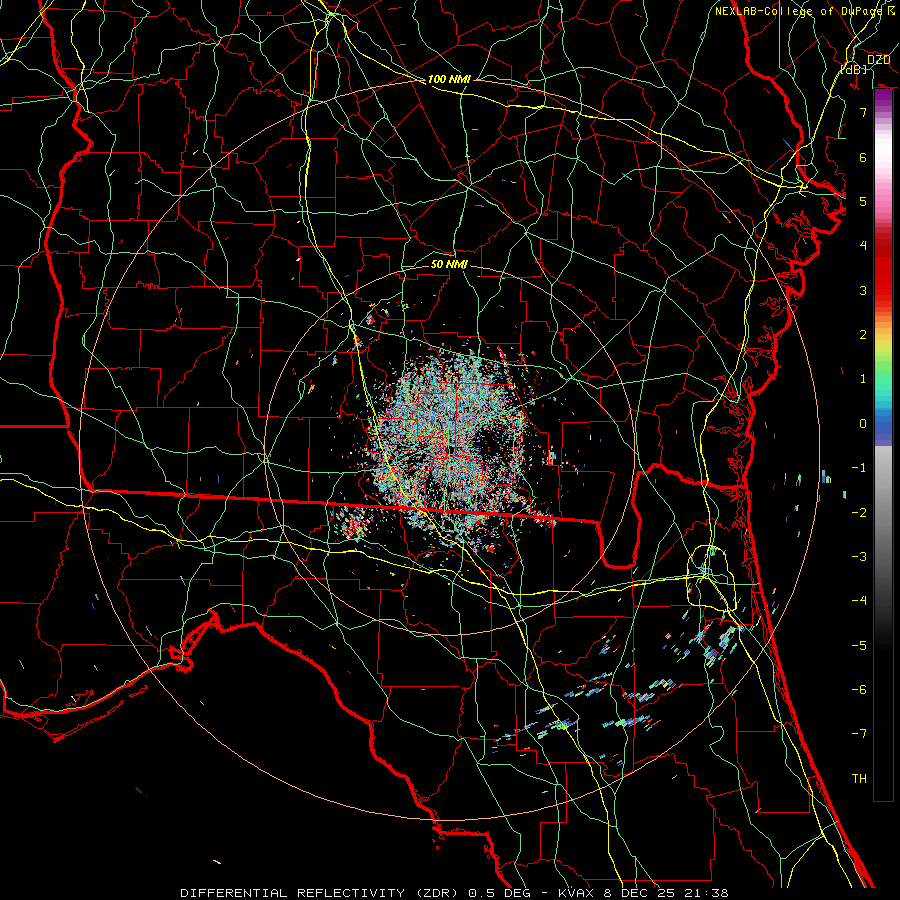Click the -5 value on the scale
Screen dimensions: 900x900
859,646
